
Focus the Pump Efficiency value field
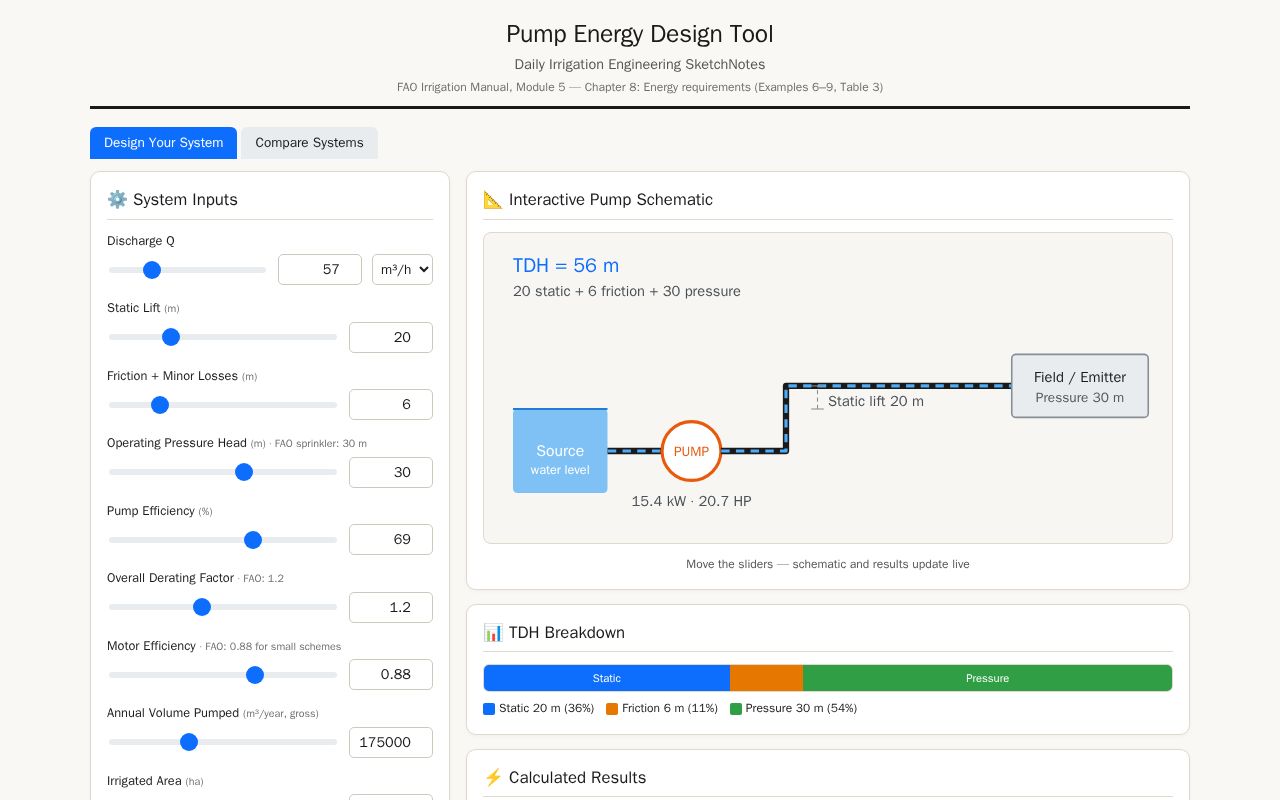391,540
